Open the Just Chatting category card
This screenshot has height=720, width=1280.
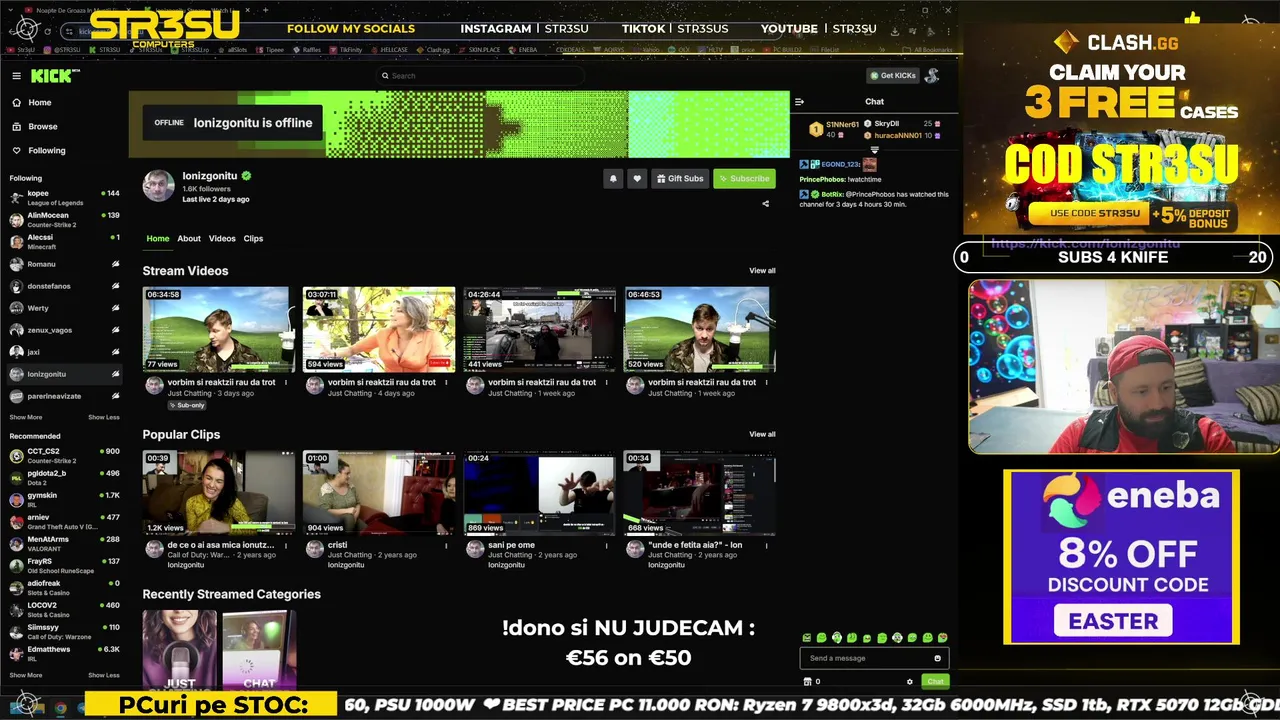tap(179, 650)
